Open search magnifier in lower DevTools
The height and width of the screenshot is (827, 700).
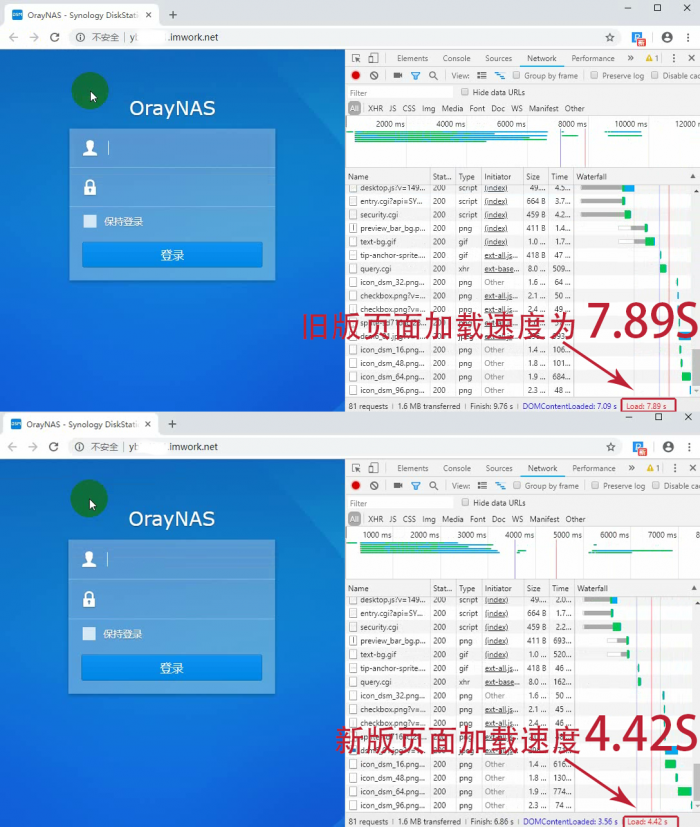[434, 486]
